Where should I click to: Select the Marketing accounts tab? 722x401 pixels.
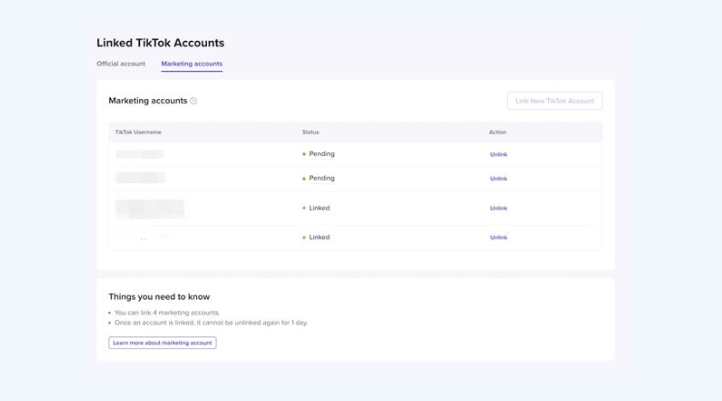click(192, 64)
